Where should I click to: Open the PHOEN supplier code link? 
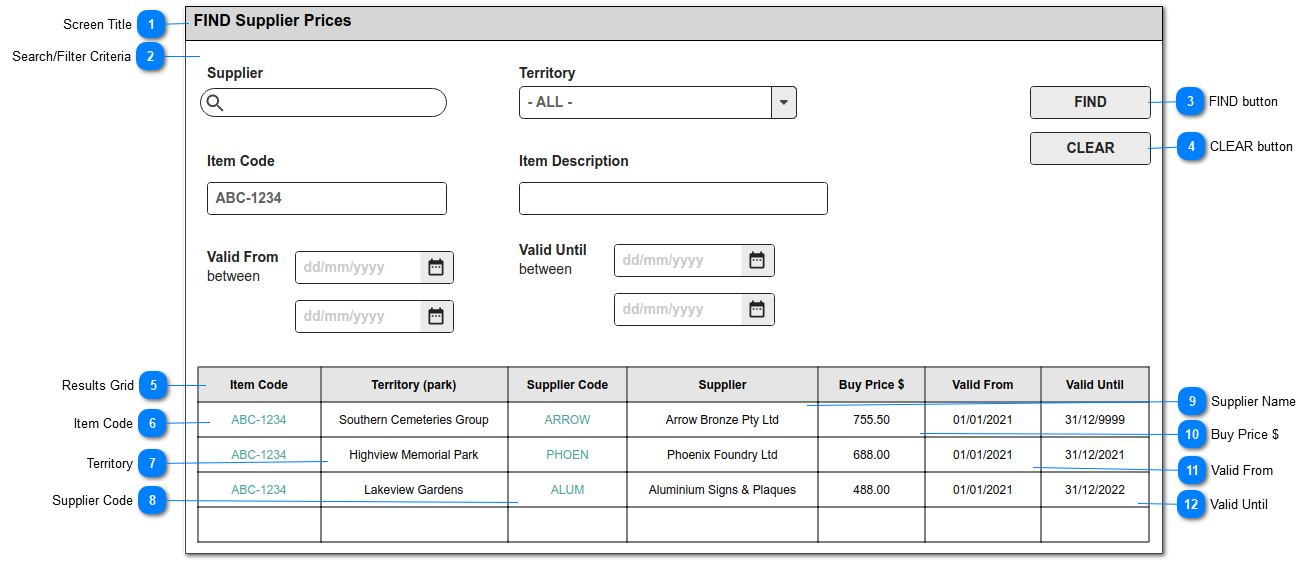click(x=567, y=455)
